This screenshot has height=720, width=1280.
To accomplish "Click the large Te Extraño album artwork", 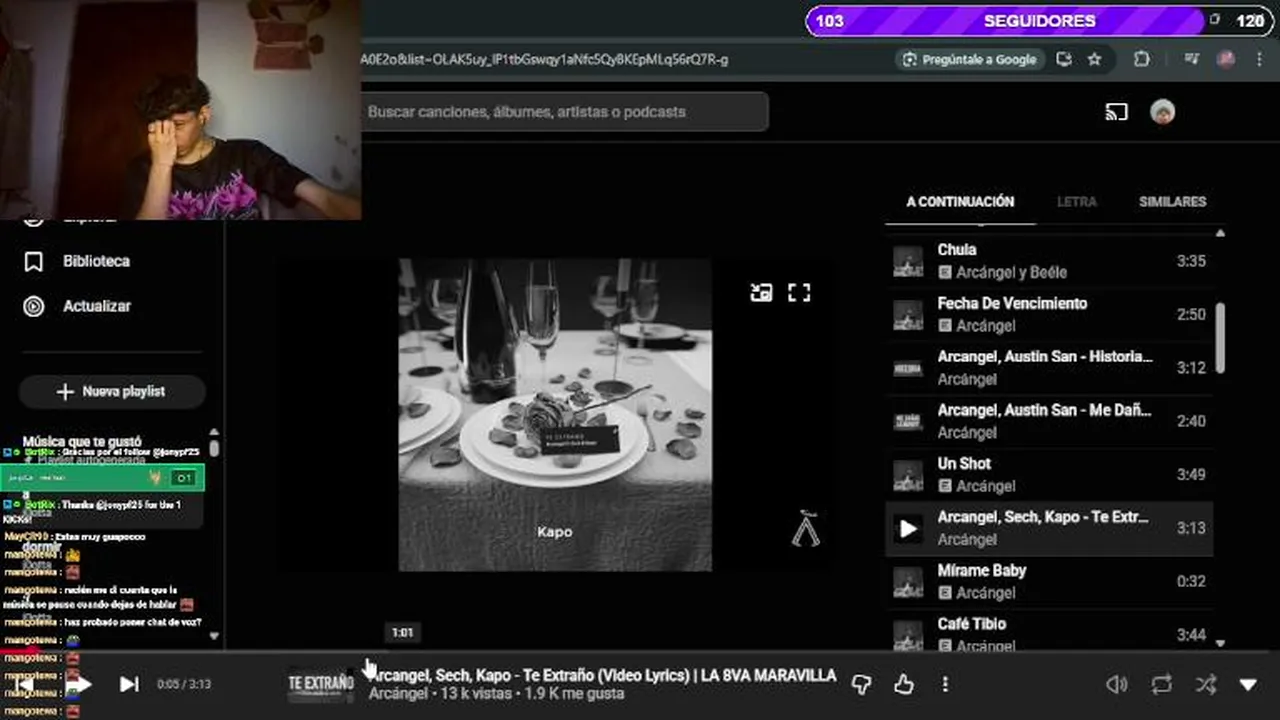I will [x=555, y=415].
